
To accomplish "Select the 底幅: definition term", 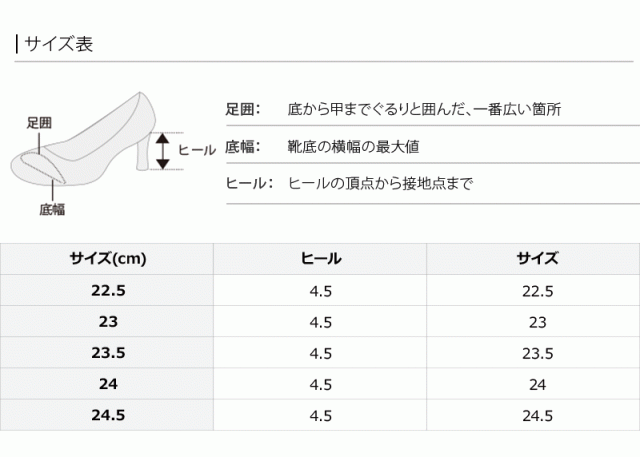I will coord(243,146).
